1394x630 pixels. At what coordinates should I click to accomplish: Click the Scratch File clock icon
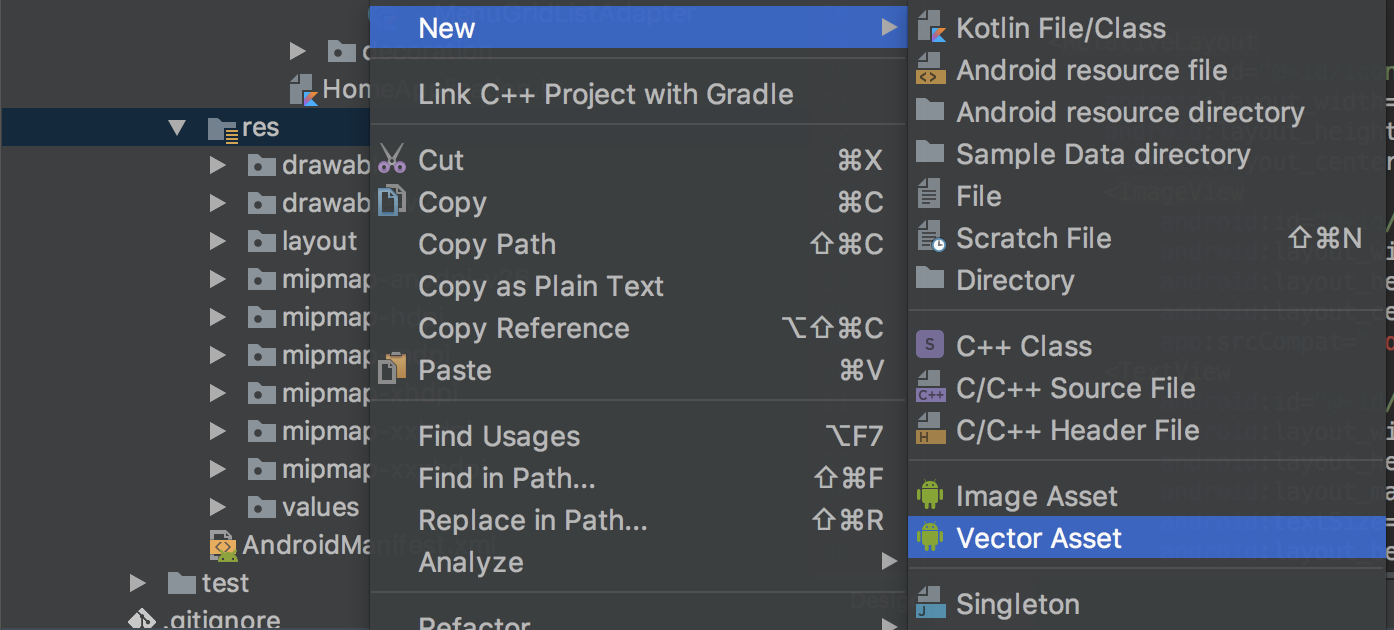930,238
